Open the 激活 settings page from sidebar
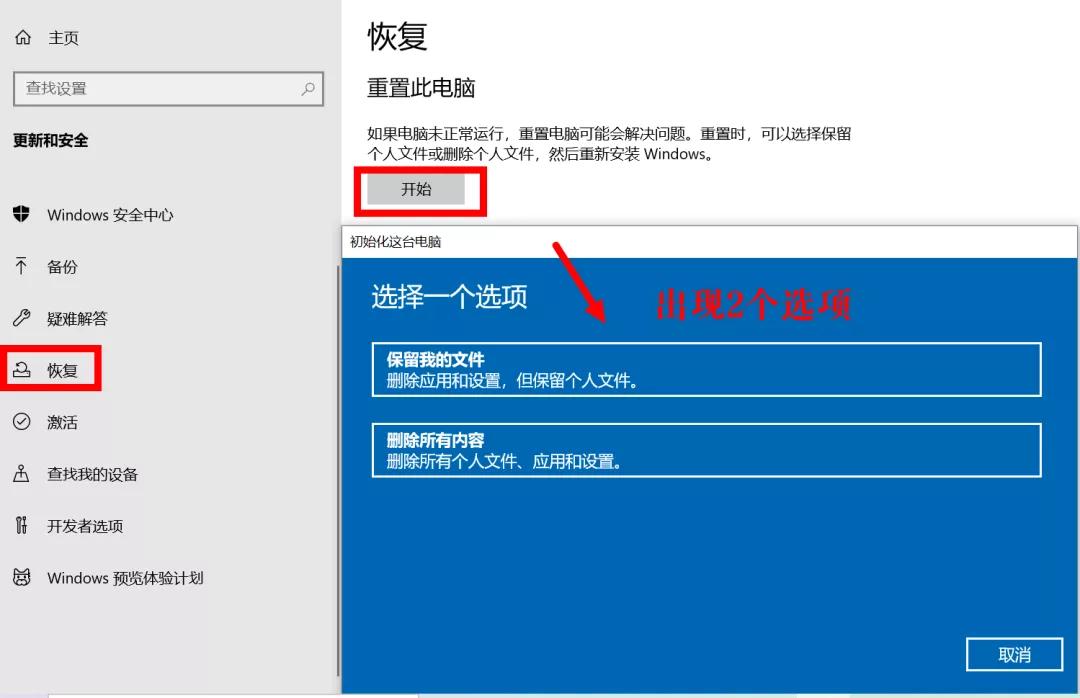The width and height of the screenshot is (1080, 698). [x=60, y=422]
